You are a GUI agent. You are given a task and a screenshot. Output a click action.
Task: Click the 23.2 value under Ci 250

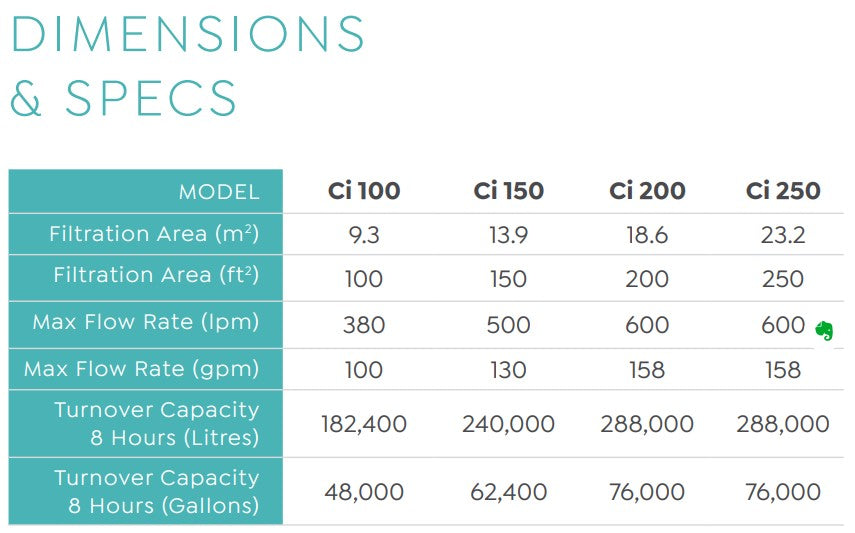[783, 235]
